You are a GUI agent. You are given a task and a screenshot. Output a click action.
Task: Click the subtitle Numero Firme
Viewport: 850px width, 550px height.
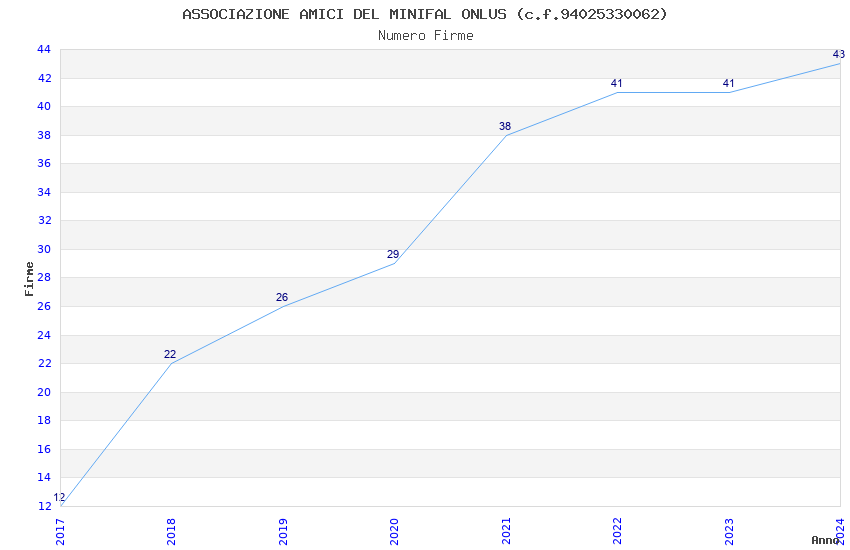(x=426, y=36)
